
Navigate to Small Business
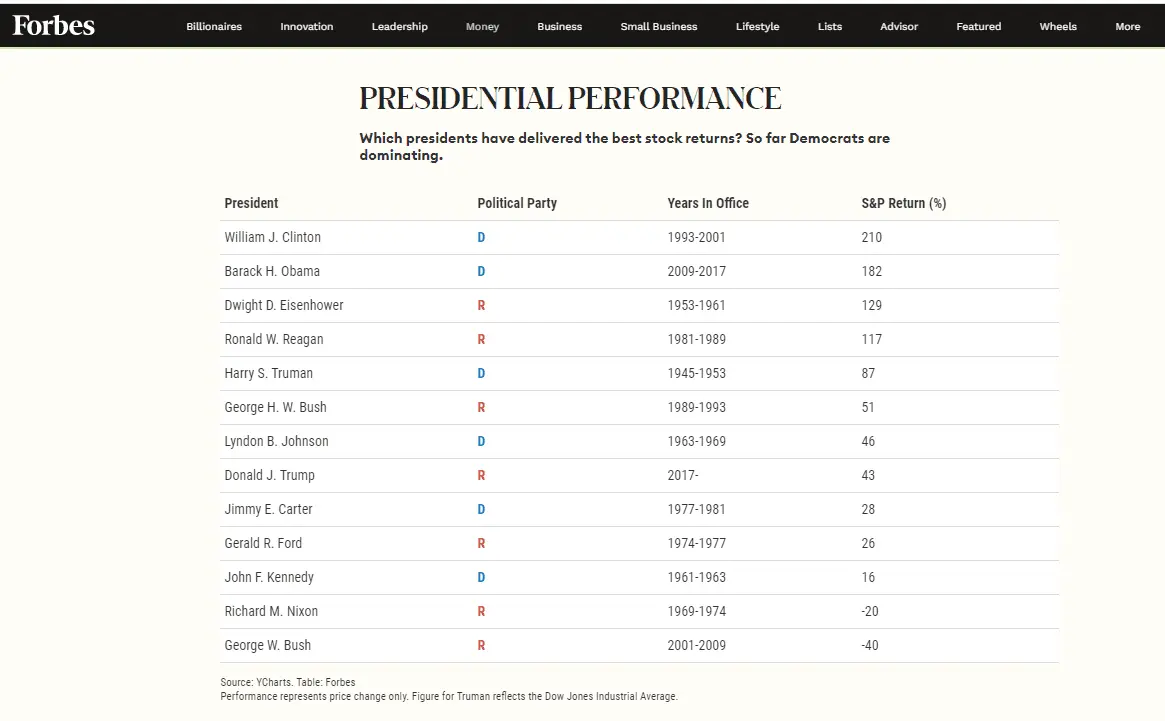(x=659, y=27)
